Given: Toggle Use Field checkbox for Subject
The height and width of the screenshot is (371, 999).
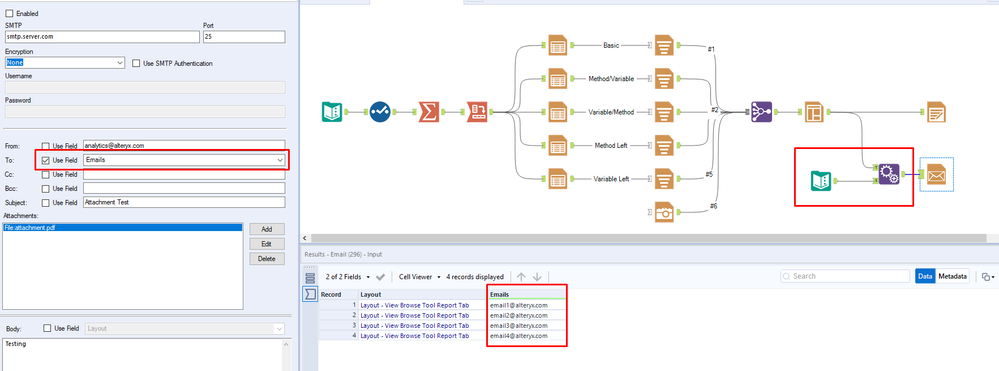Looking at the screenshot, I should pyautogui.click(x=45, y=202).
